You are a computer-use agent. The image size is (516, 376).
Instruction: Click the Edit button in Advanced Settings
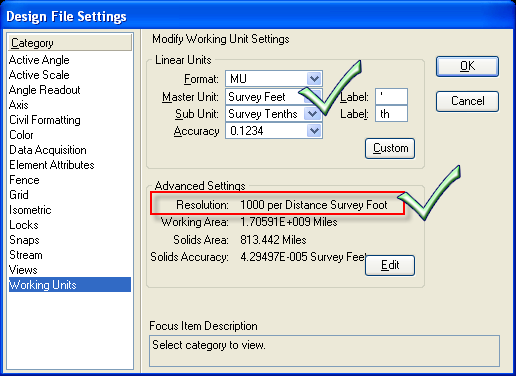pyautogui.click(x=390, y=265)
